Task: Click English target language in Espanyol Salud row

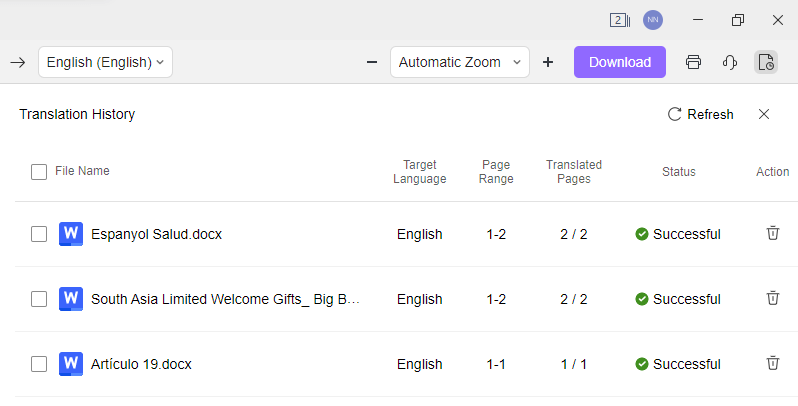Action: pos(419,235)
